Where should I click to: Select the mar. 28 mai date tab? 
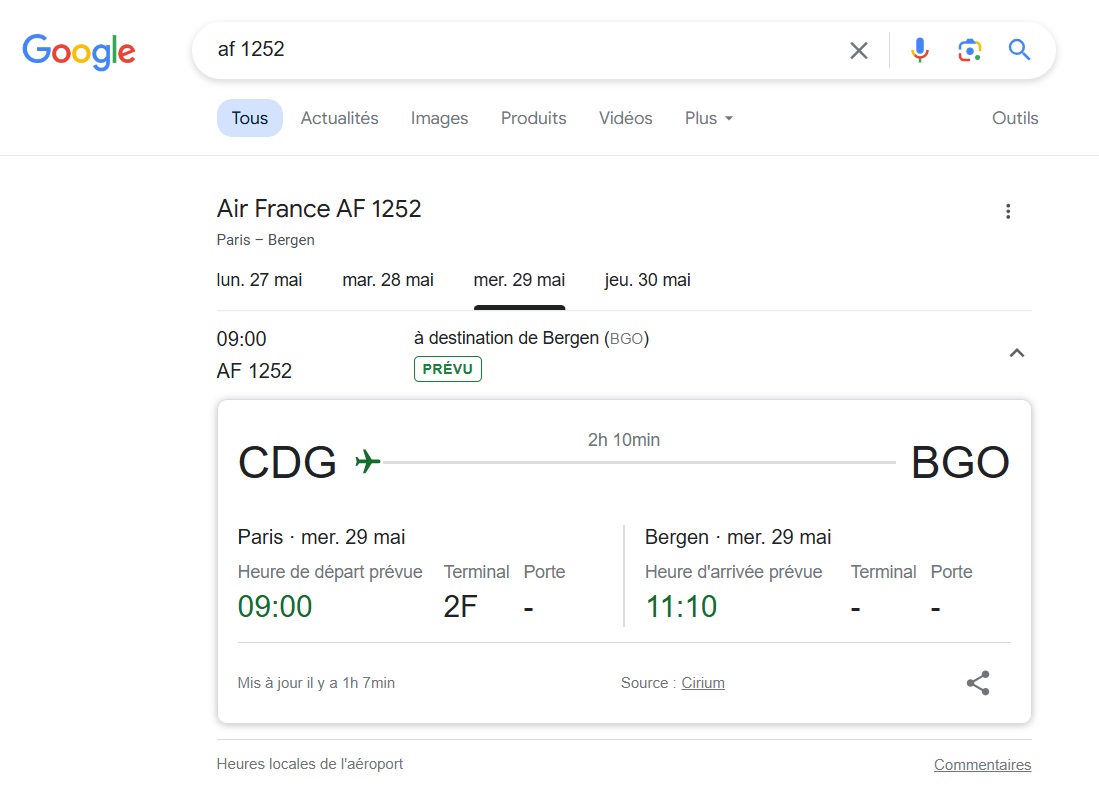(x=388, y=280)
